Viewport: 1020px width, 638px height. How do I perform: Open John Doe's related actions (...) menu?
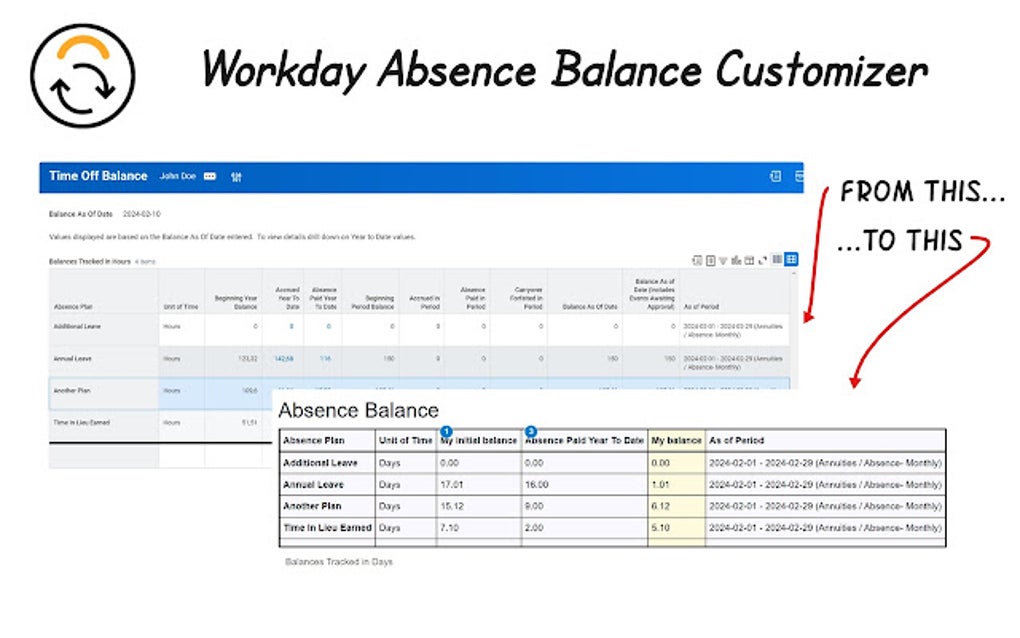209,175
